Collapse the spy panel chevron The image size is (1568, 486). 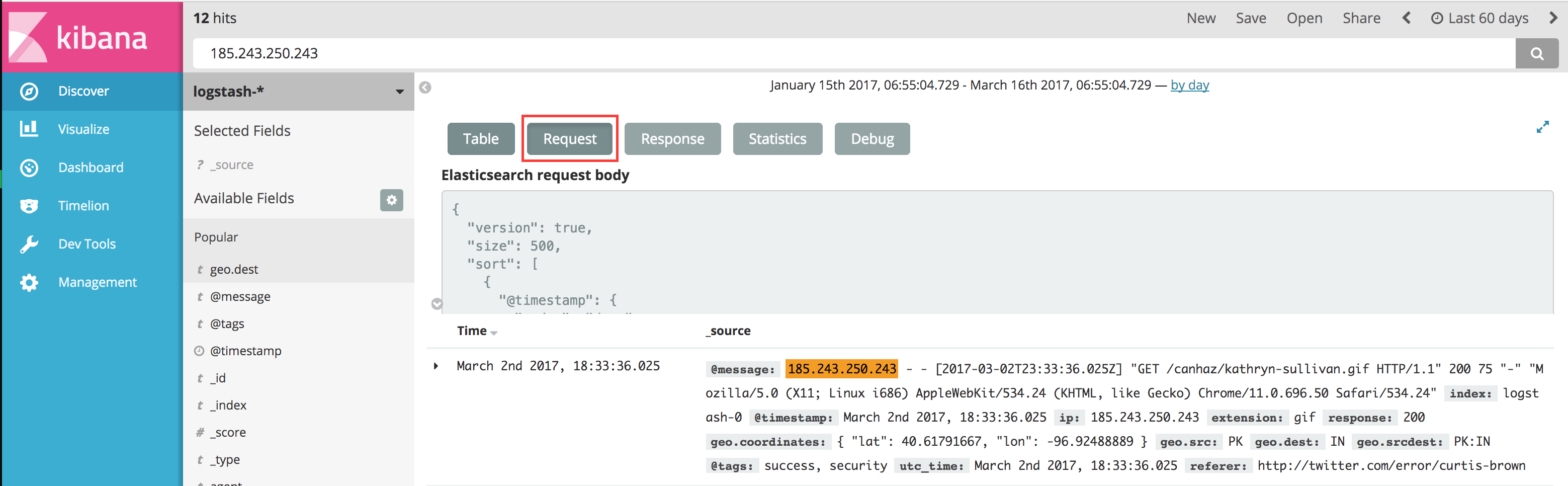[x=437, y=304]
